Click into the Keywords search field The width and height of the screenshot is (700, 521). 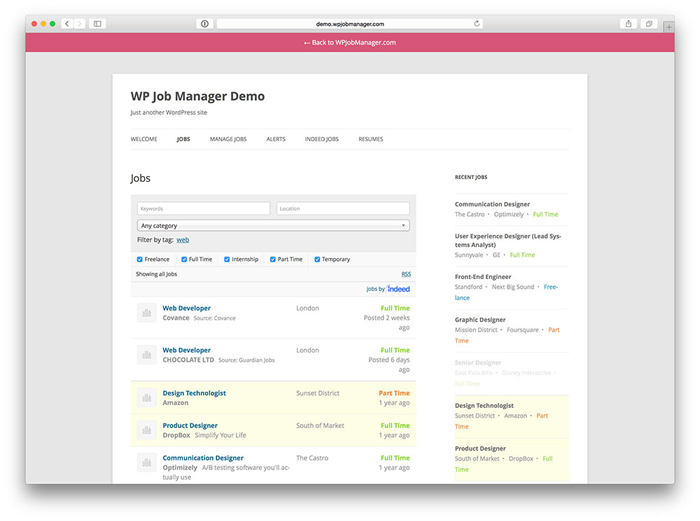[204, 208]
